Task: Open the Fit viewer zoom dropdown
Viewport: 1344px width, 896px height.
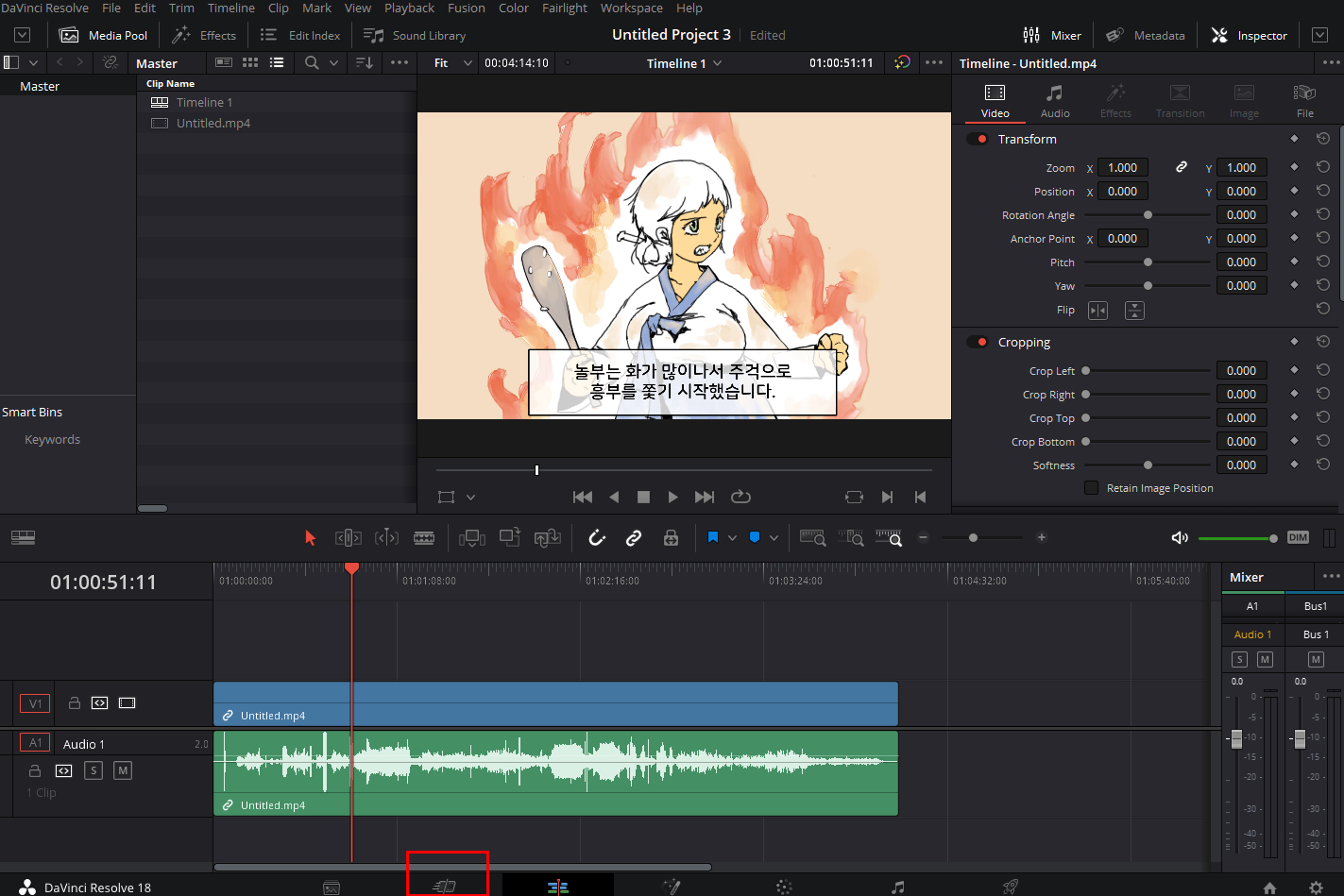Action: pos(452,63)
